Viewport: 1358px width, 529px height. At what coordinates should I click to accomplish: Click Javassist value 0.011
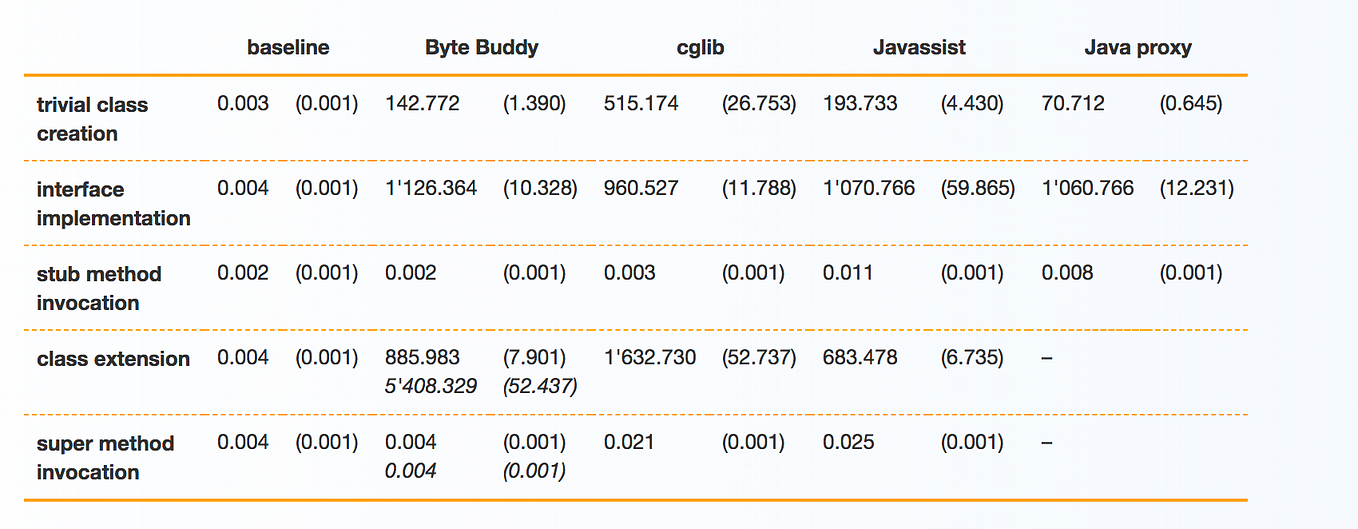click(x=848, y=272)
